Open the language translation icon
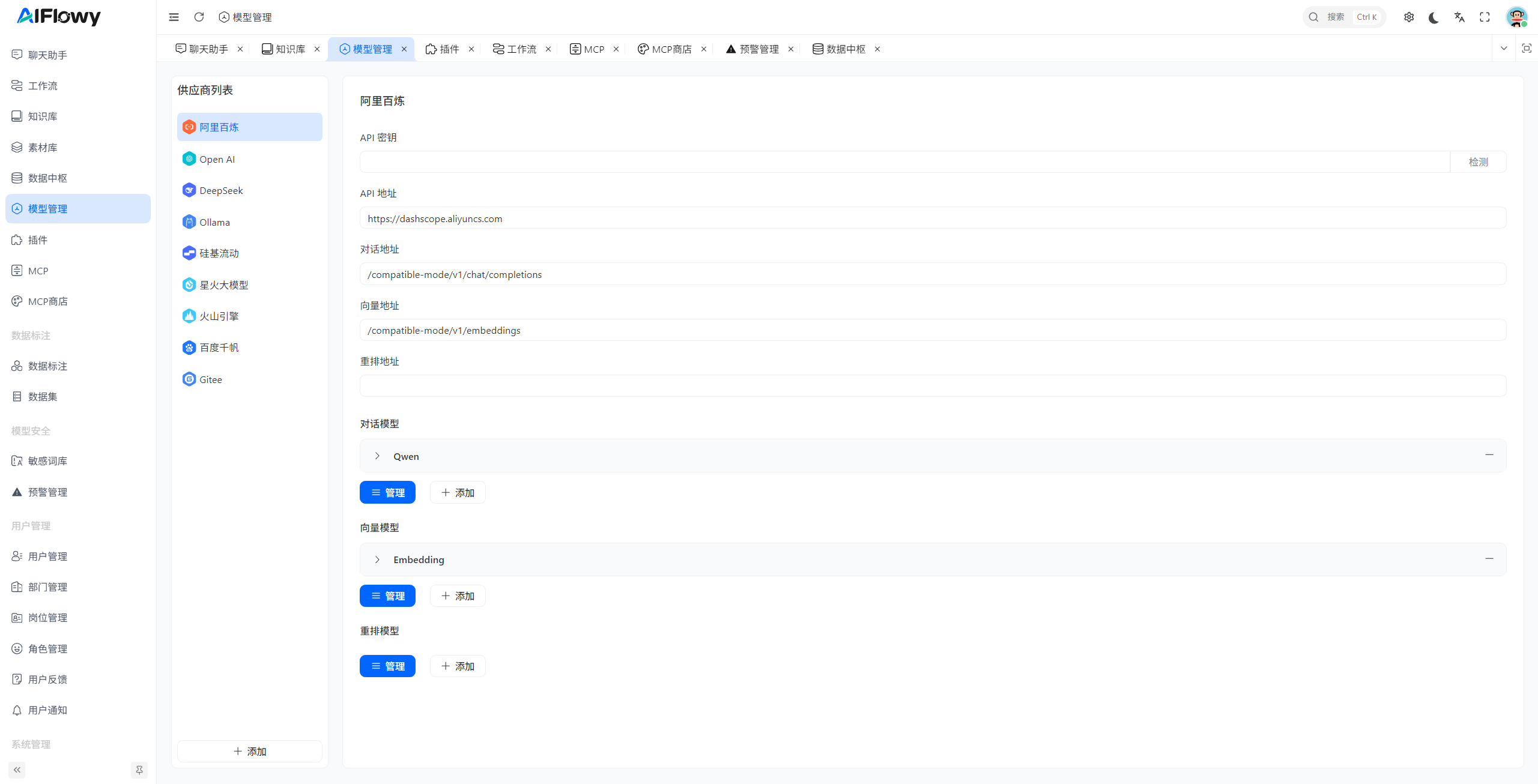 tap(1459, 17)
